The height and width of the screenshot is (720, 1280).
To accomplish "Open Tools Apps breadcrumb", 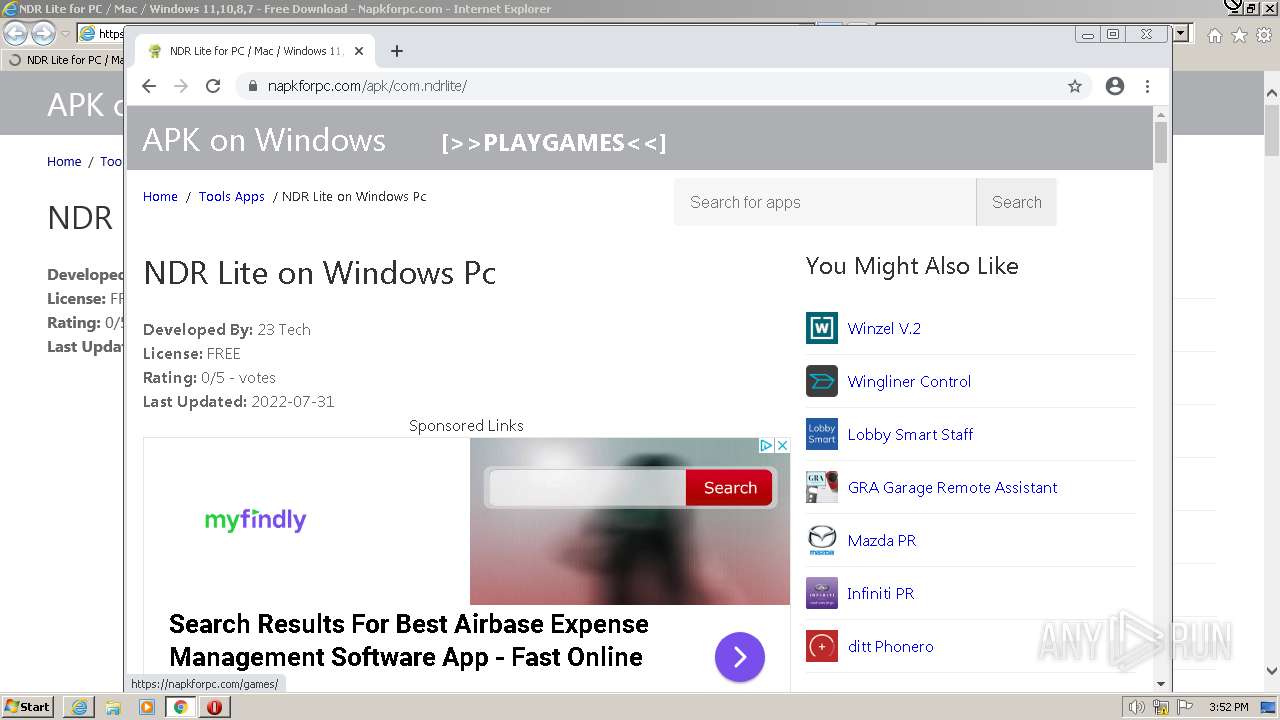I will pos(232,196).
